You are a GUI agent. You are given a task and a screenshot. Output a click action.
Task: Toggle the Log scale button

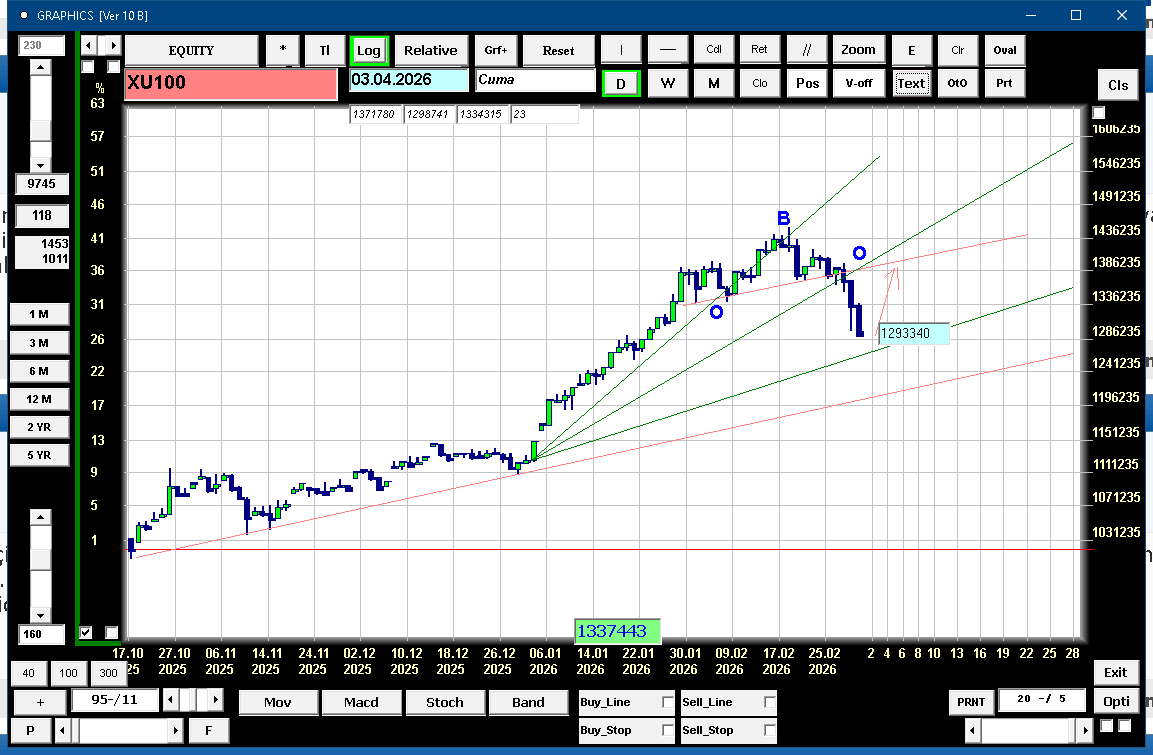pyautogui.click(x=368, y=50)
